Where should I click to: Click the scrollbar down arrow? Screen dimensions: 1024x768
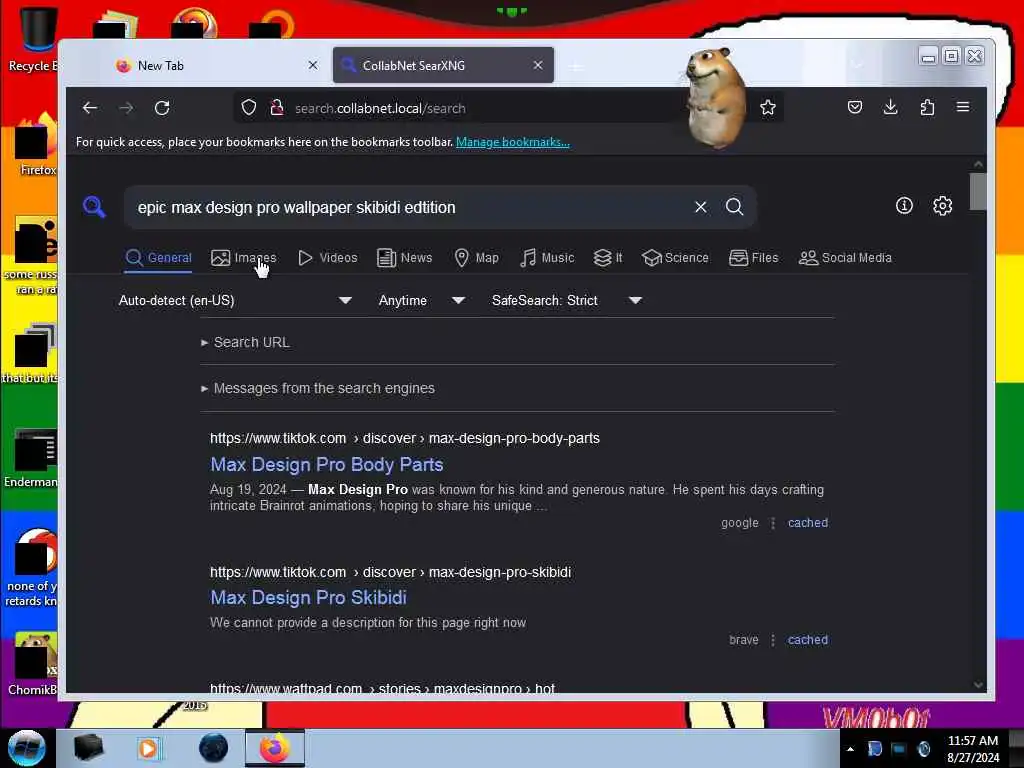point(978,684)
